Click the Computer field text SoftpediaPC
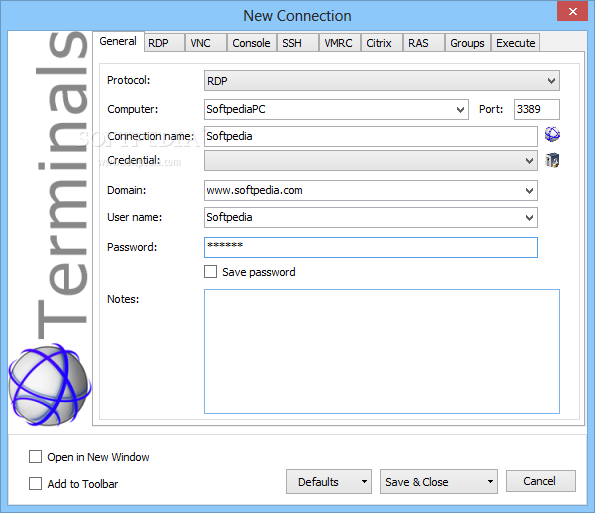The image size is (595, 513). tap(236, 109)
